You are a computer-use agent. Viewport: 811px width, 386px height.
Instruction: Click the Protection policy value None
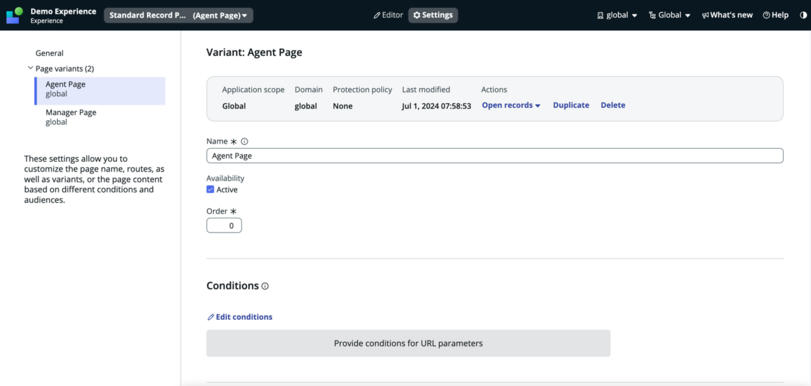(x=342, y=106)
